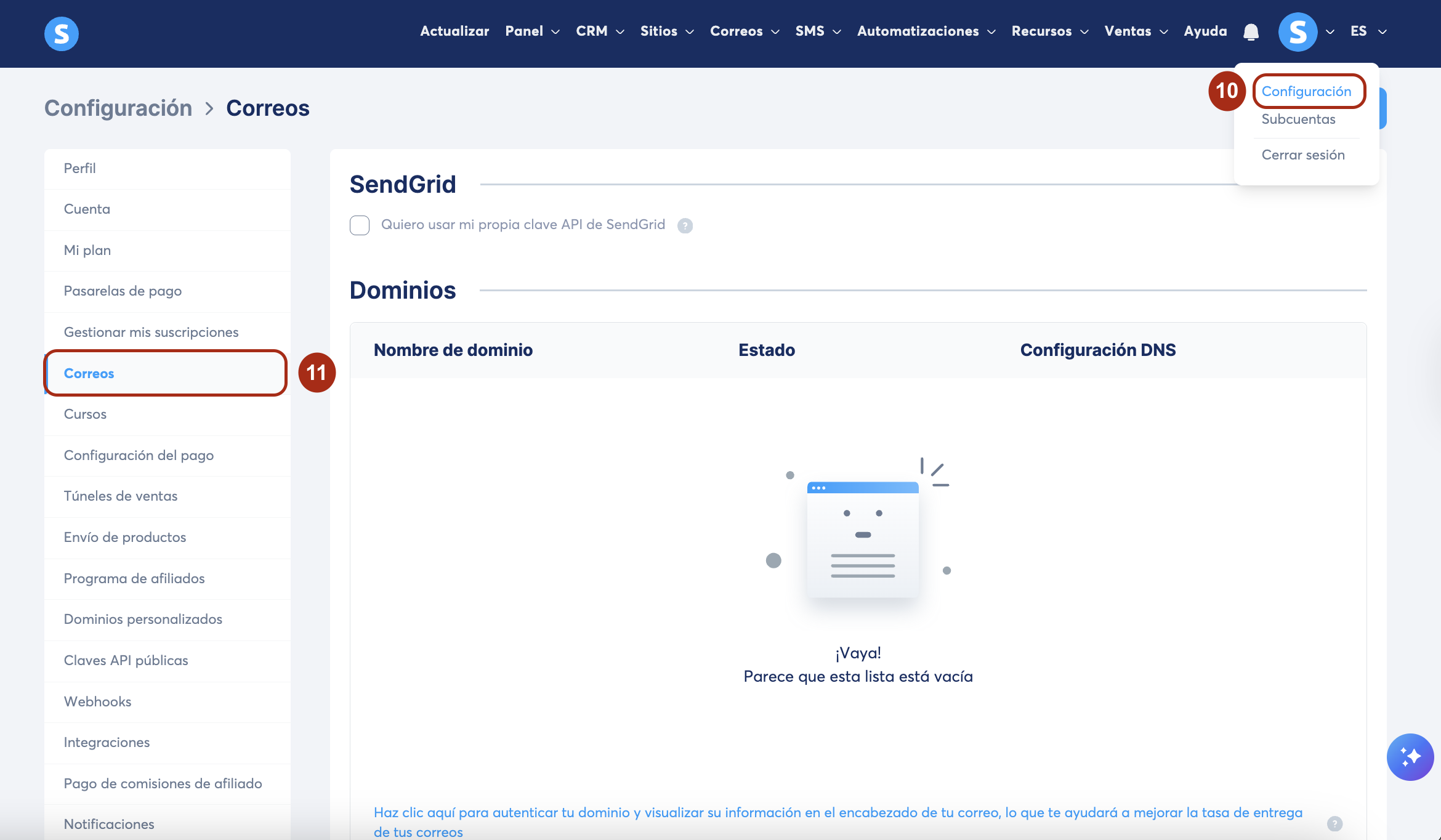Open Dominios personalizados in sidebar
The image size is (1441, 840).
pyautogui.click(x=143, y=620)
